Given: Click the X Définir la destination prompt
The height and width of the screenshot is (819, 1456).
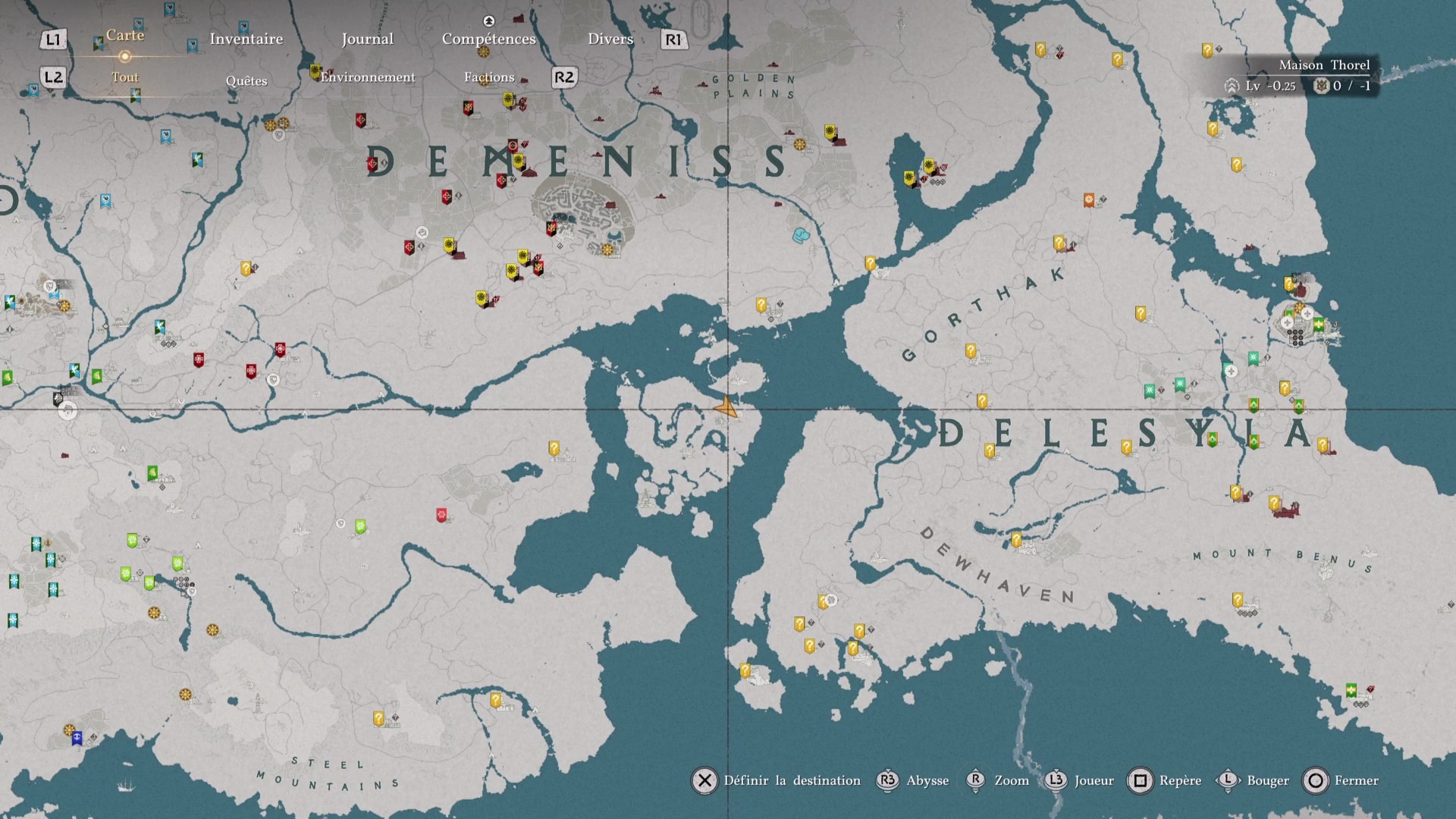Looking at the screenshot, I should click(704, 780).
